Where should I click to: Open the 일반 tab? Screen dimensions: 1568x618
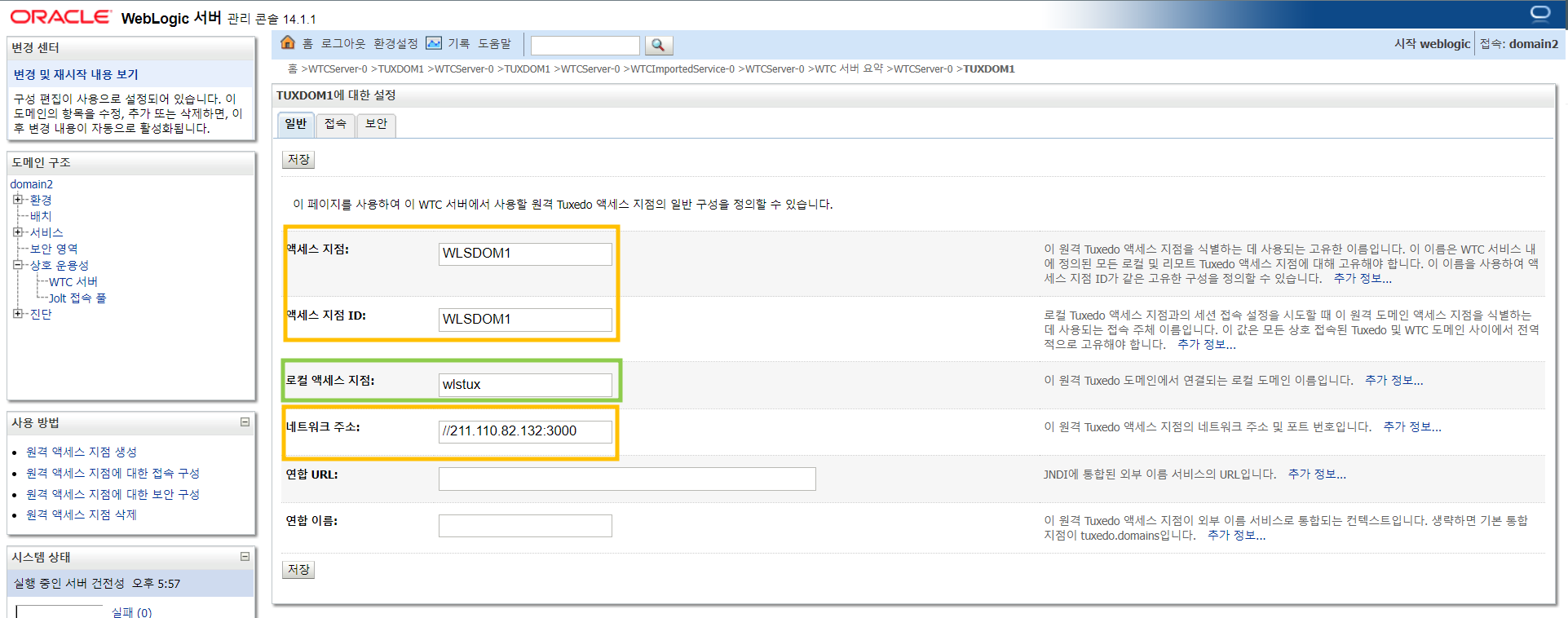295,125
